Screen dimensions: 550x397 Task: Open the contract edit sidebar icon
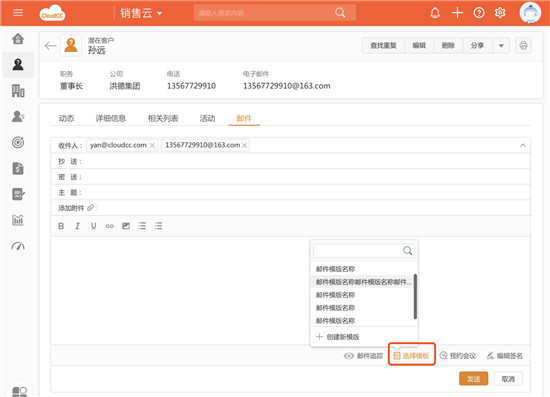point(18,194)
